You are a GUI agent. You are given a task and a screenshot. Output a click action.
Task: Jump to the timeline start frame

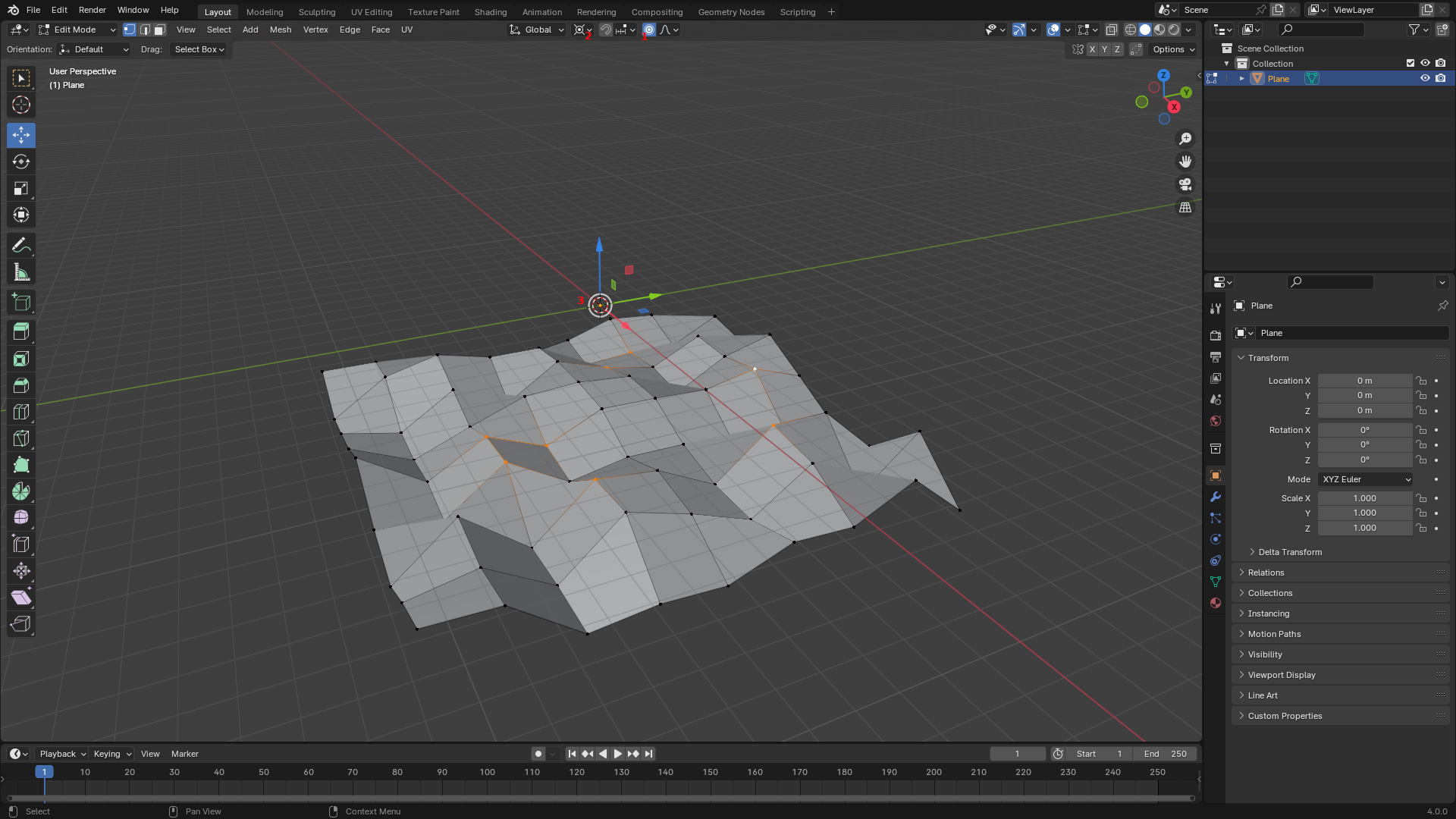[x=573, y=754]
